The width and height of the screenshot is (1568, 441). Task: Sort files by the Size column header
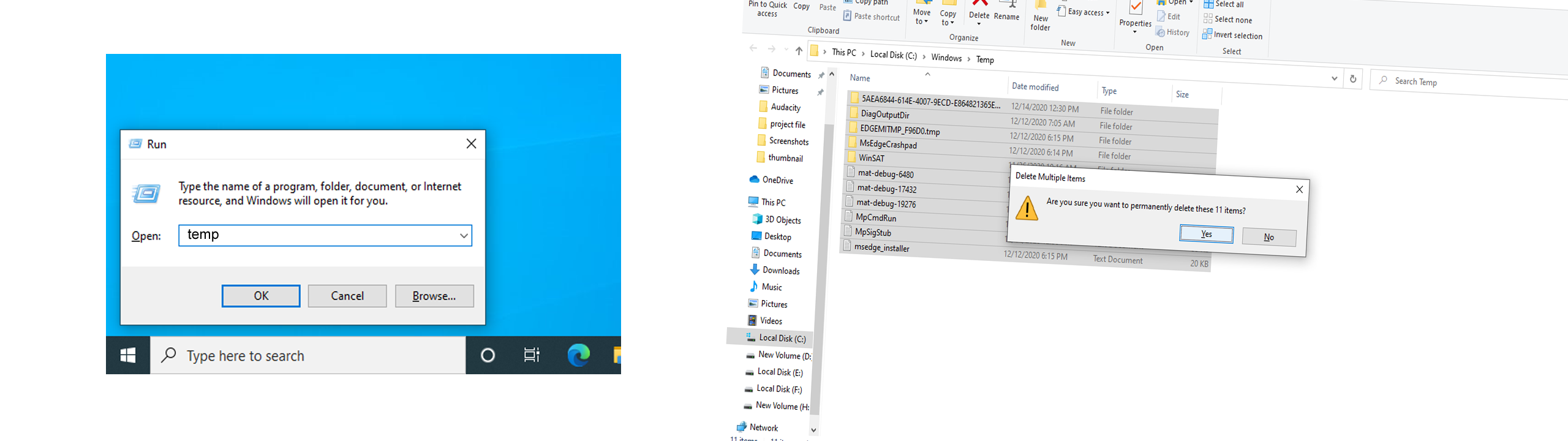tap(1182, 94)
